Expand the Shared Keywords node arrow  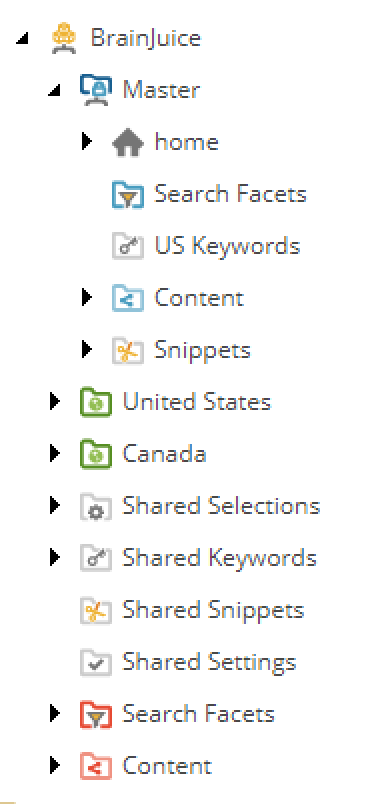54,558
